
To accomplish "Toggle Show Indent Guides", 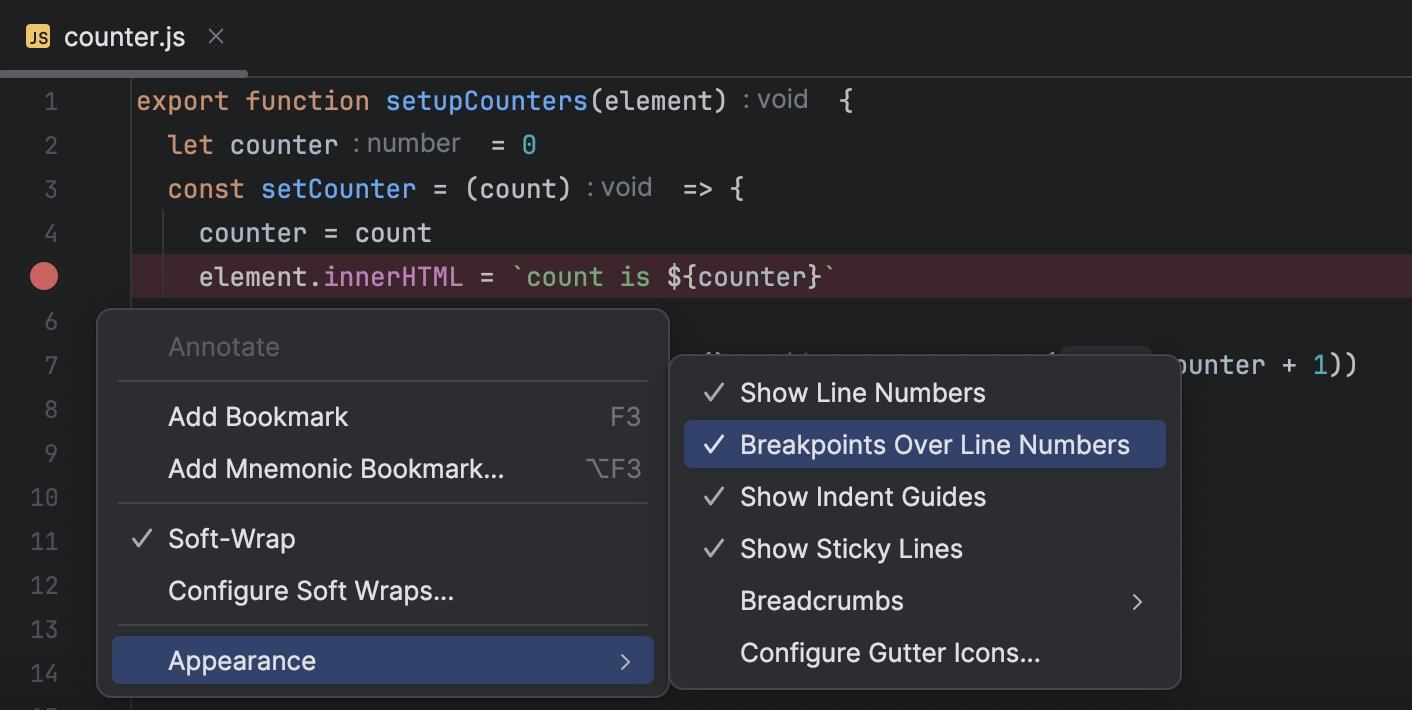I will tap(862, 496).
